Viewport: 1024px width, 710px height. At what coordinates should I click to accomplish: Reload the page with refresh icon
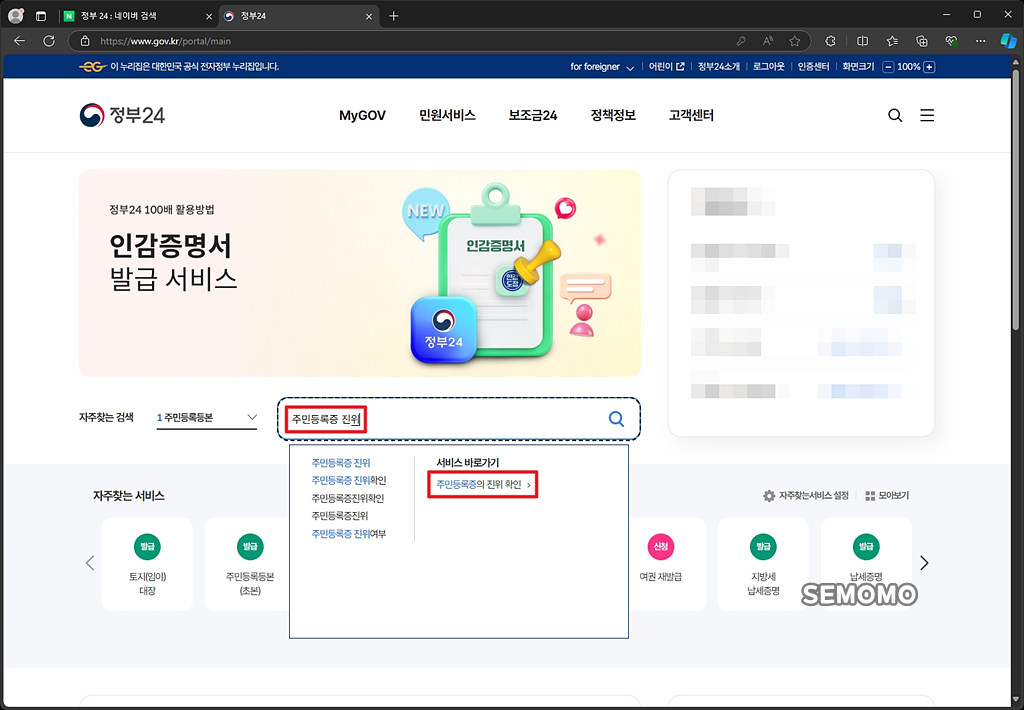[49, 41]
